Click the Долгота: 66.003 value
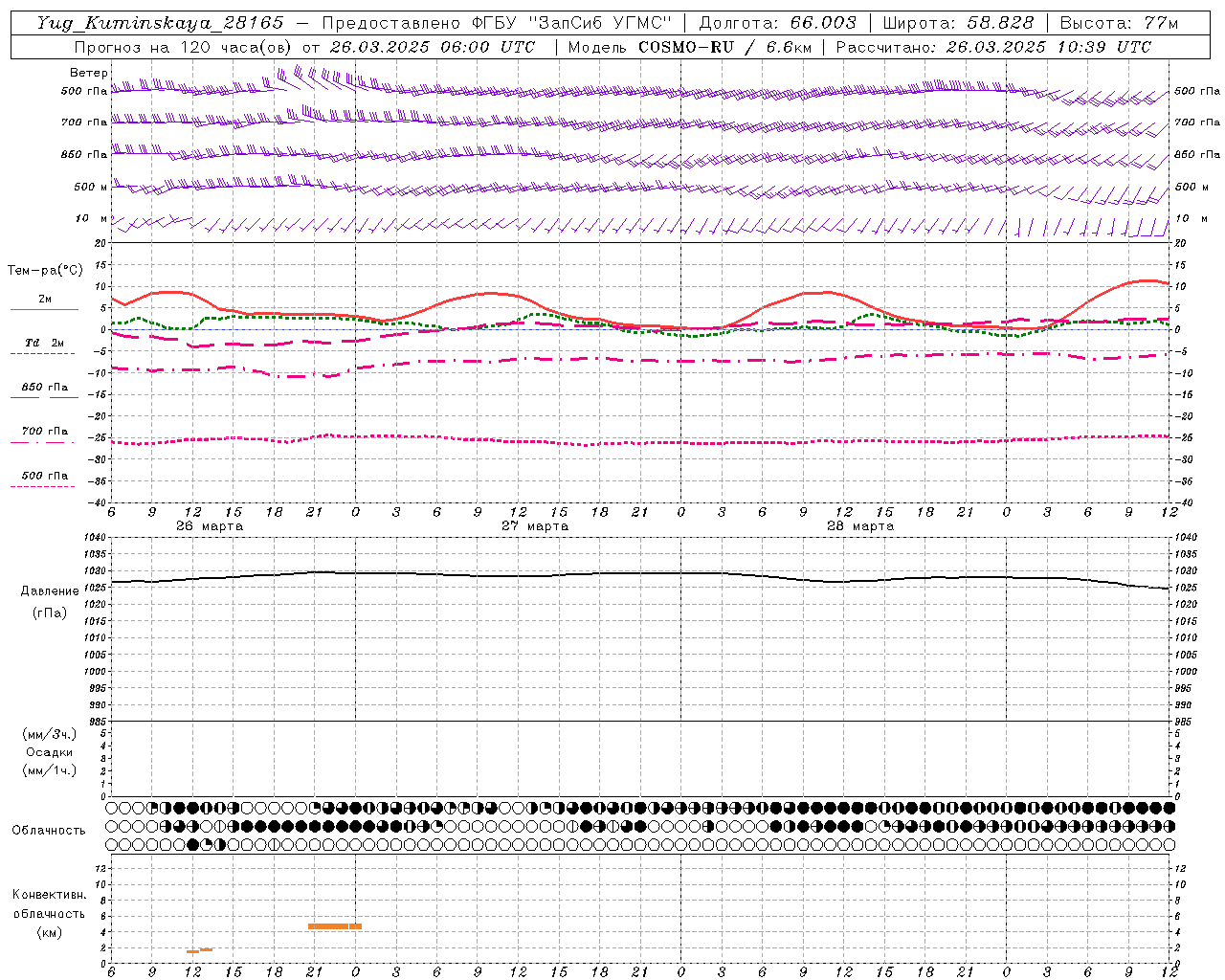 pos(778,23)
